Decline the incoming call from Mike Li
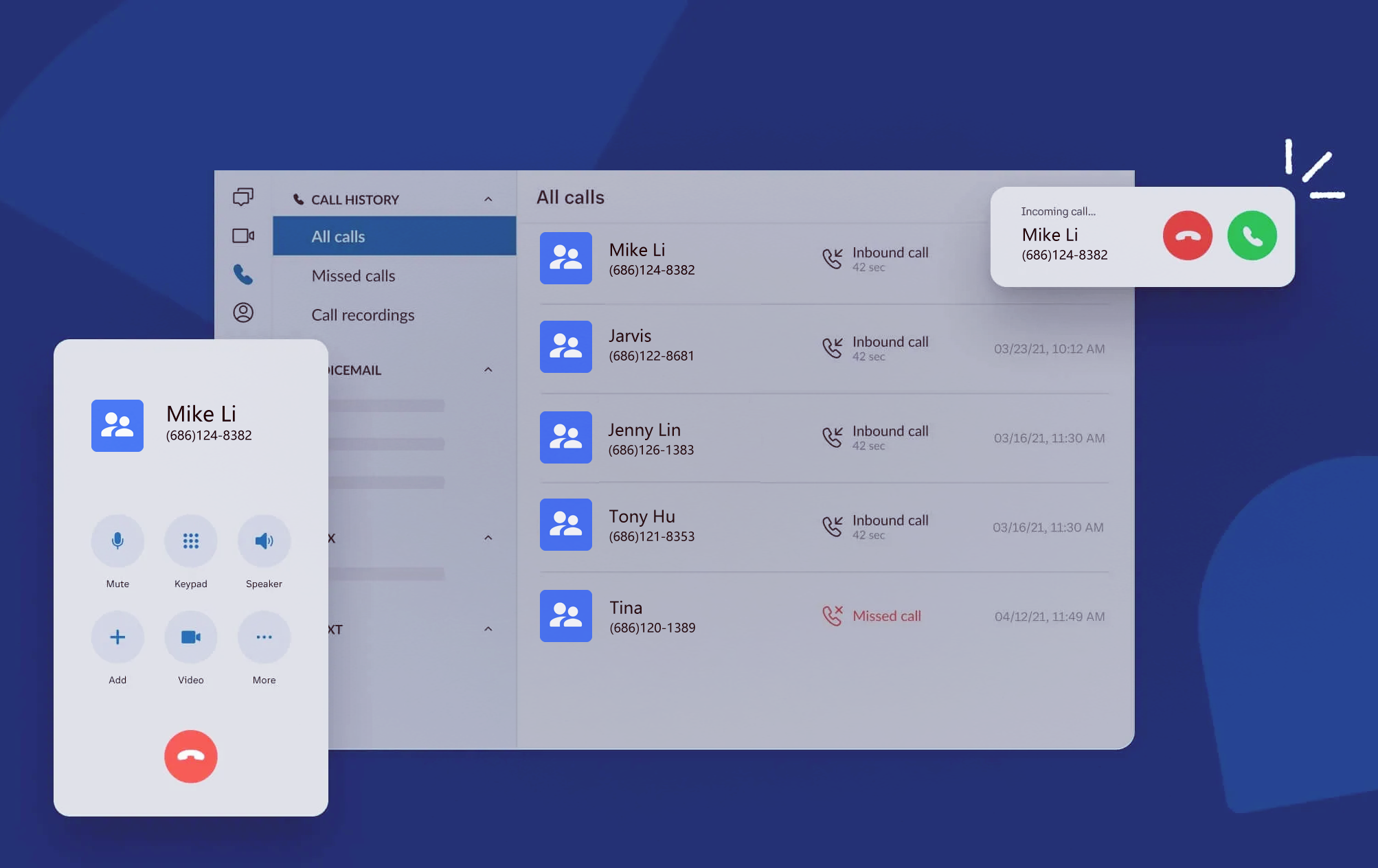The width and height of the screenshot is (1378, 868). pyautogui.click(x=1187, y=236)
